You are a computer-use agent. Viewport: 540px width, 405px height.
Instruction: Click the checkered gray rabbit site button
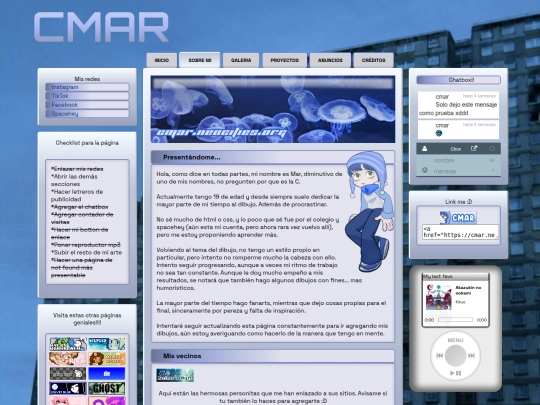[68, 374]
